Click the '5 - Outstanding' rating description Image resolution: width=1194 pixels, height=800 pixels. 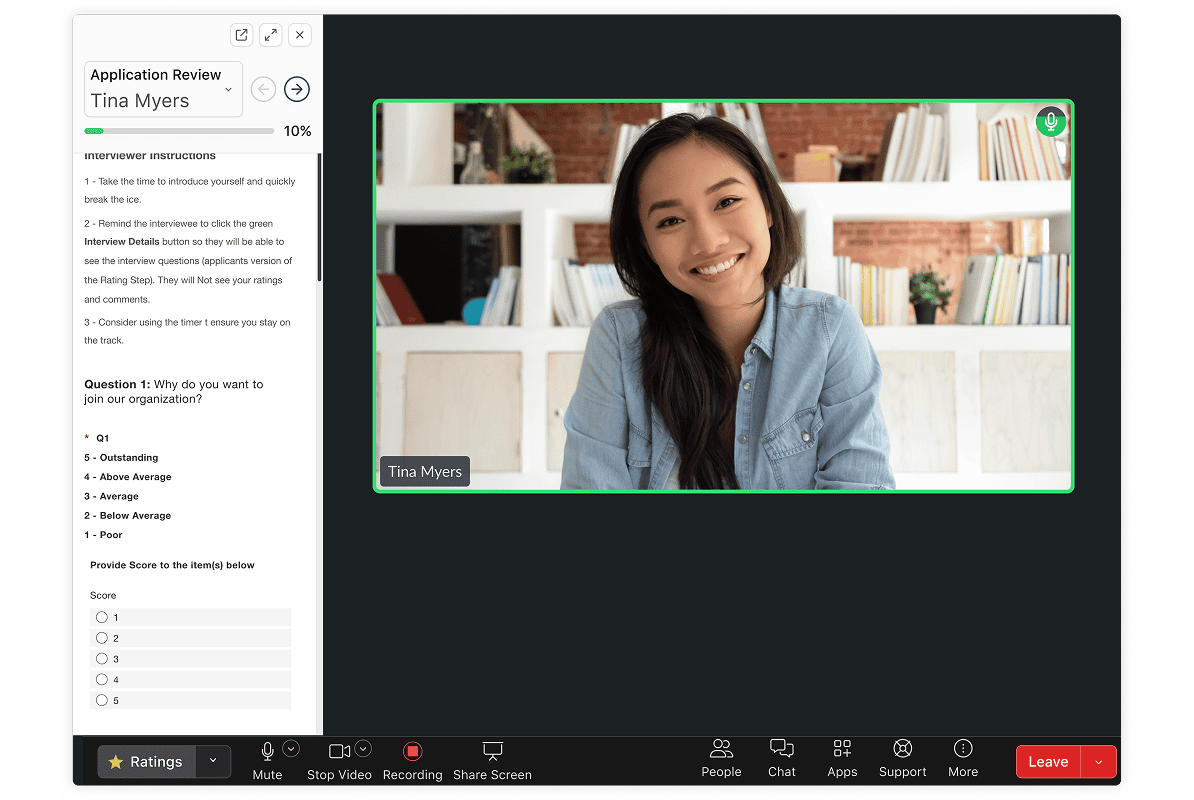pyautogui.click(x=121, y=457)
